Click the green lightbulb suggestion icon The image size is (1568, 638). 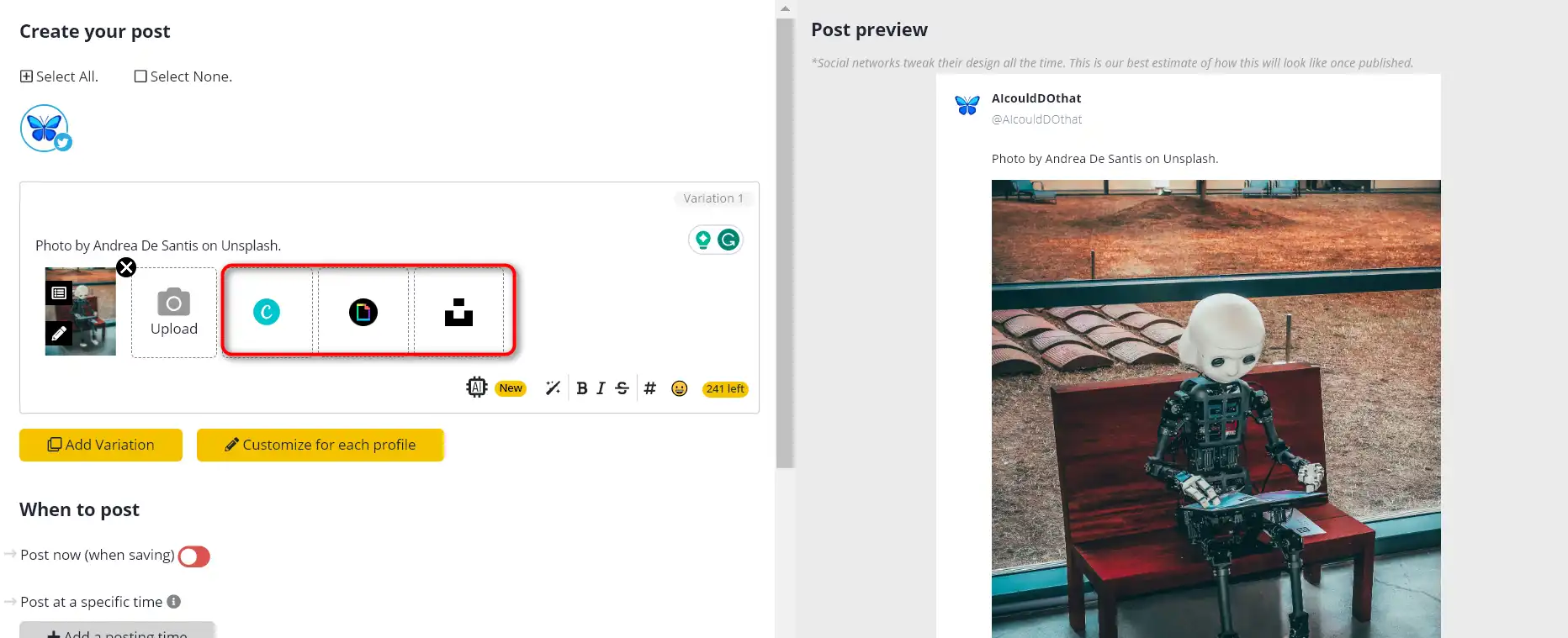[x=703, y=240]
